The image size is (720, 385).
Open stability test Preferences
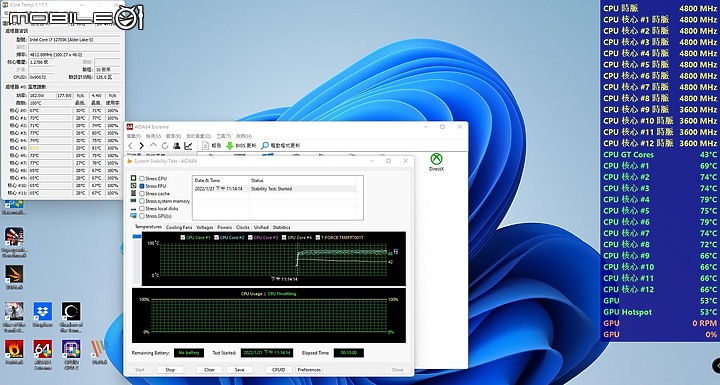pyautogui.click(x=309, y=369)
